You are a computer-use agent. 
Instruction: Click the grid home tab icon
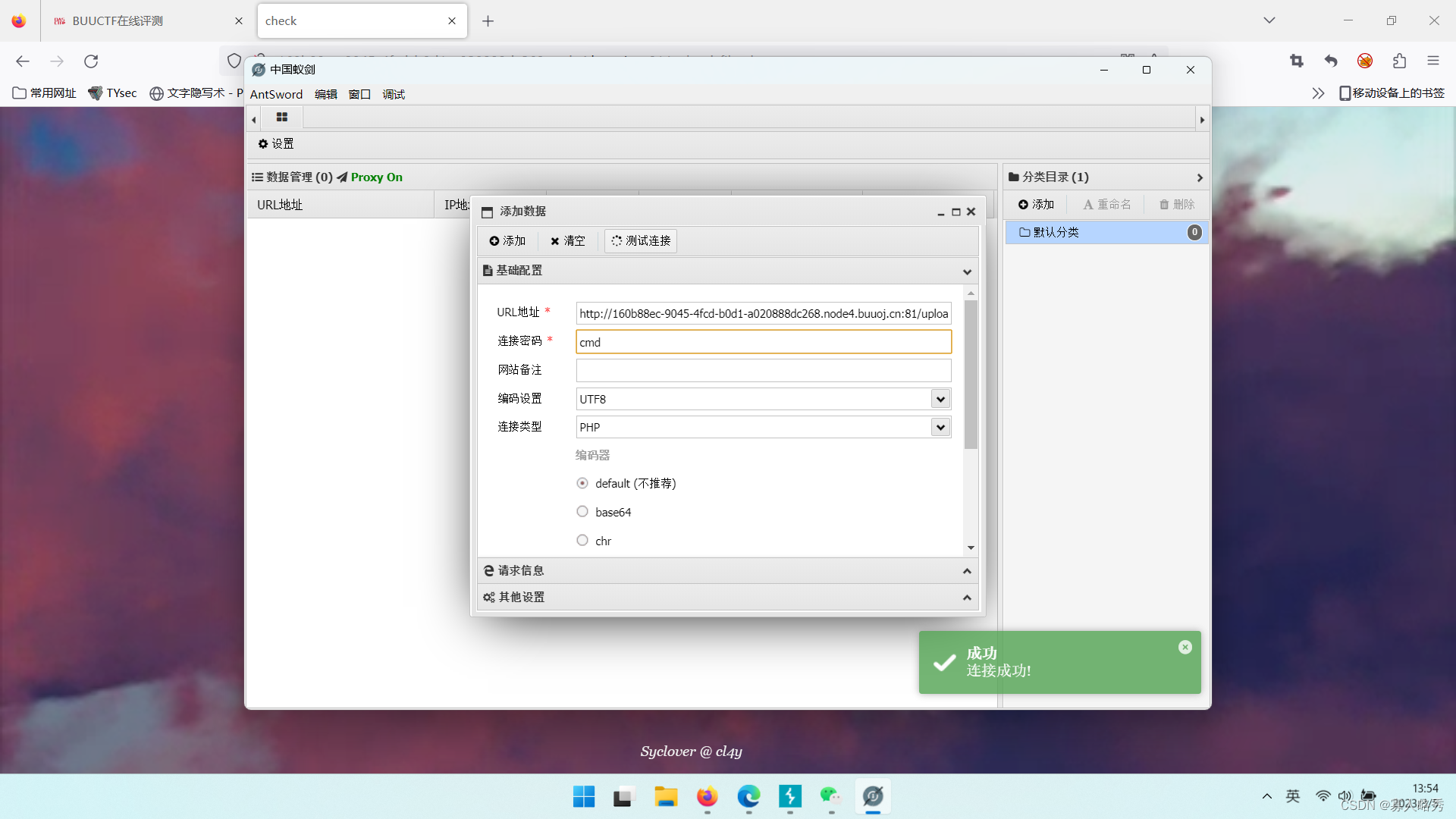(x=282, y=118)
